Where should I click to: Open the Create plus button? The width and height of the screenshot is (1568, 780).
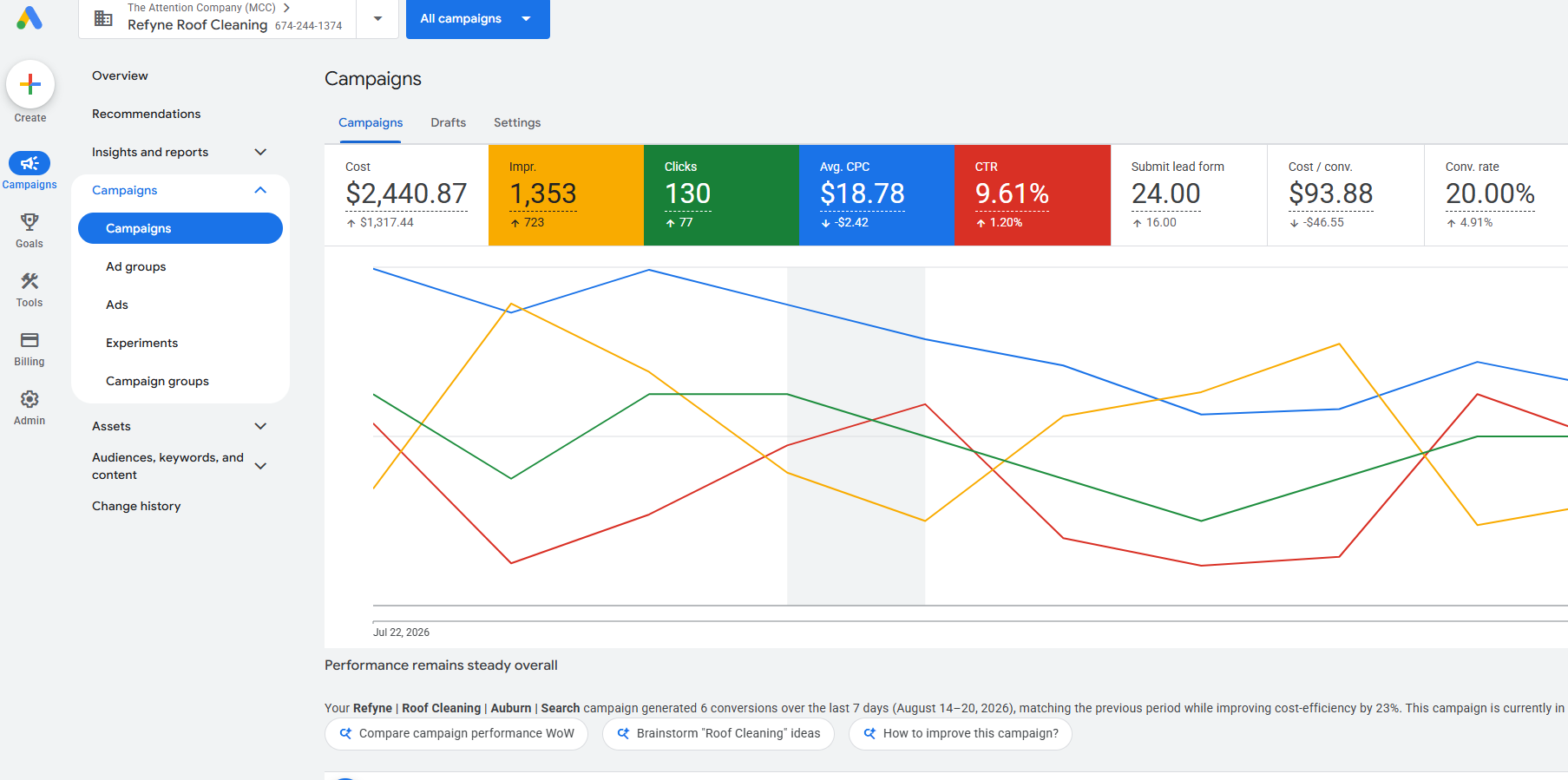pyautogui.click(x=30, y=84)
